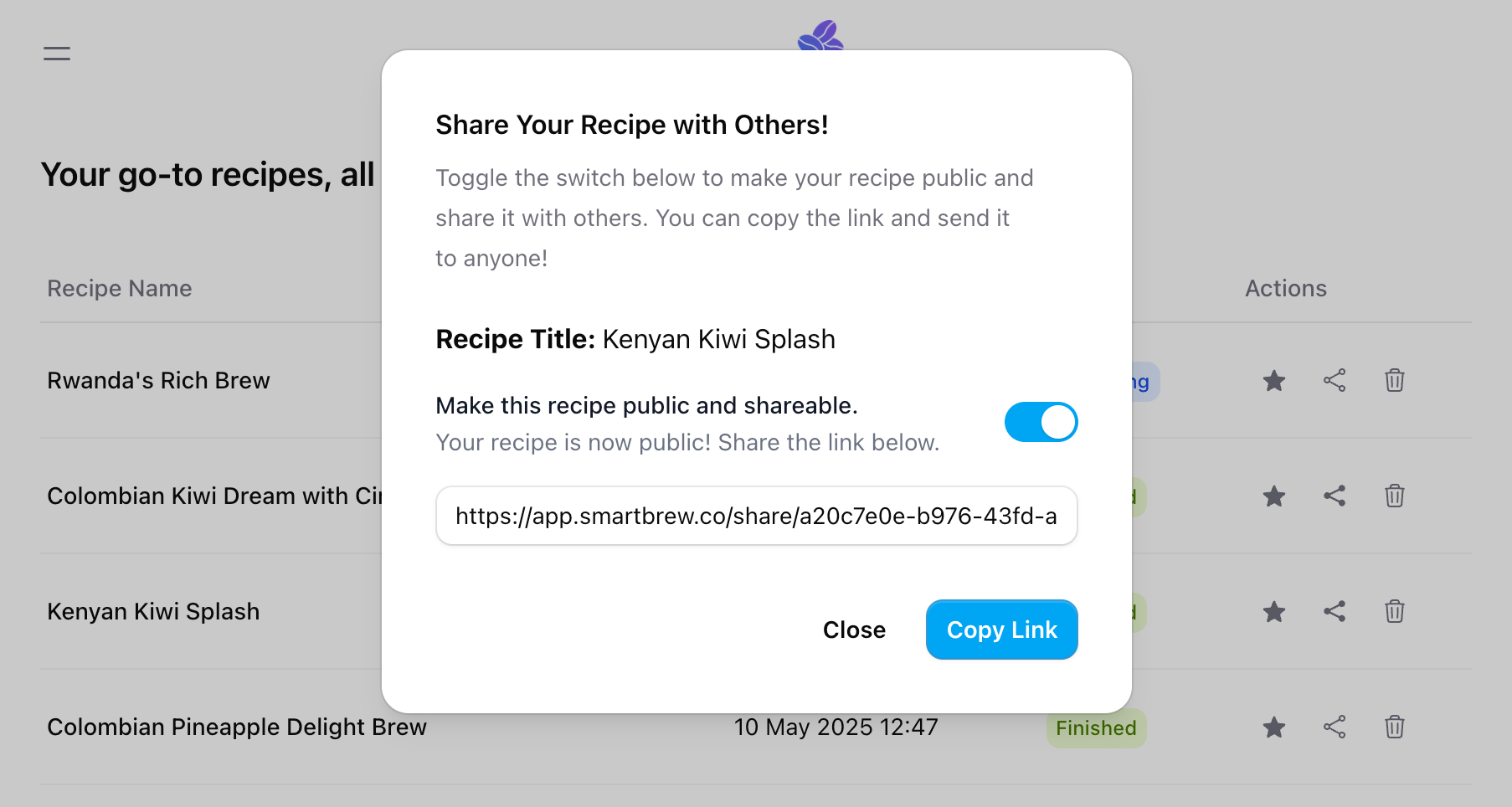This screenshot has height=807, width=1512.
Task: Open share options for Colombian Kiwi Dream
Action: coord(1334,496)
